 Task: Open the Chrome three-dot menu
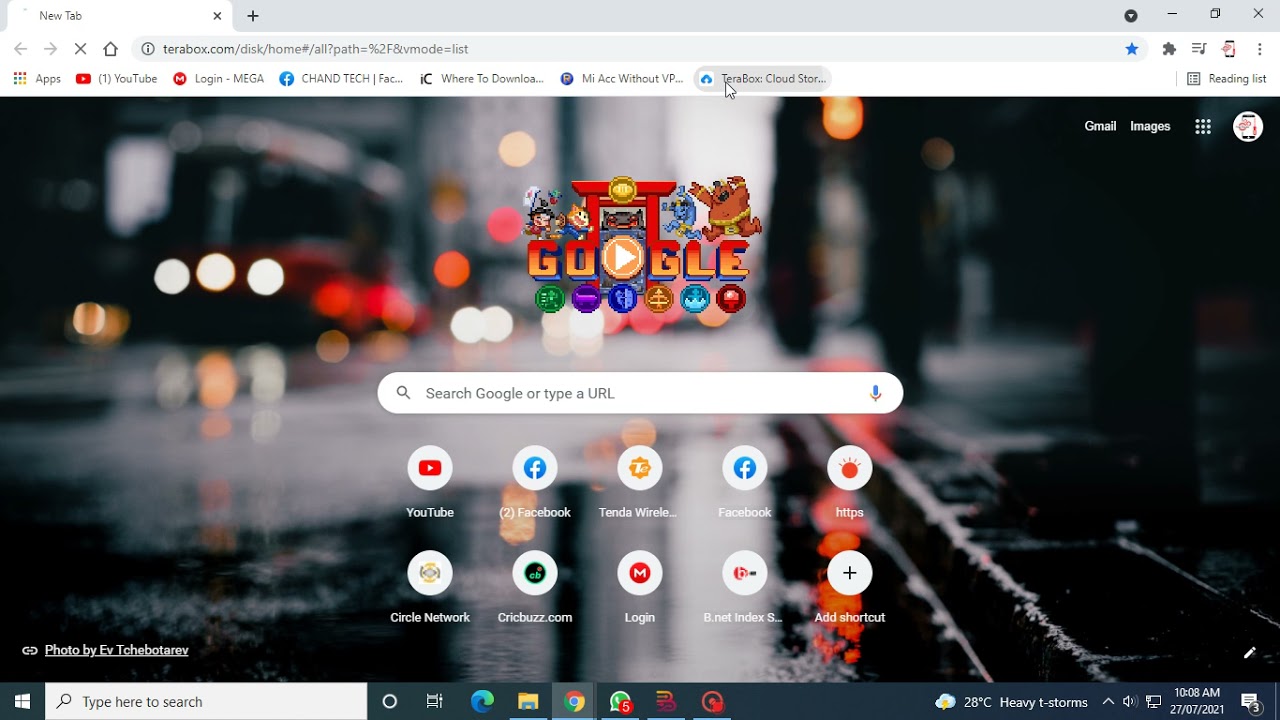tap(1260, 49)
